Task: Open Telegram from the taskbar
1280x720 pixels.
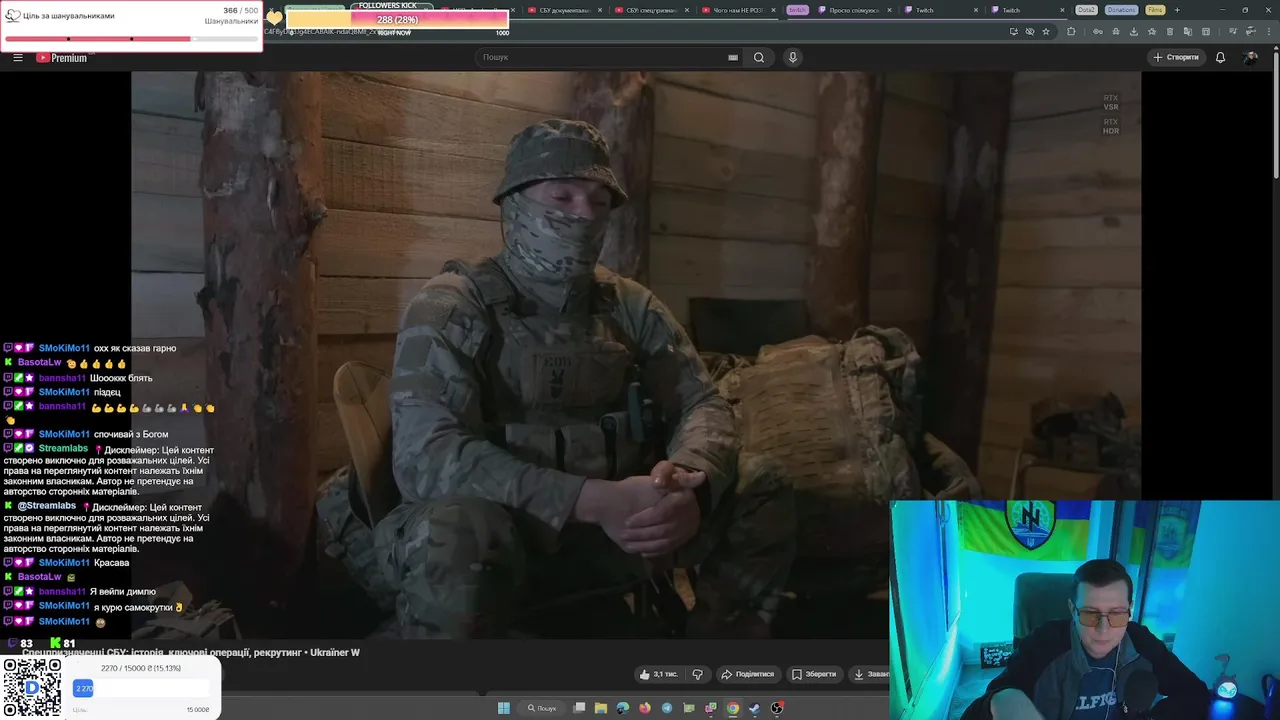Action: pyautogui.click(x=667, y=708)
